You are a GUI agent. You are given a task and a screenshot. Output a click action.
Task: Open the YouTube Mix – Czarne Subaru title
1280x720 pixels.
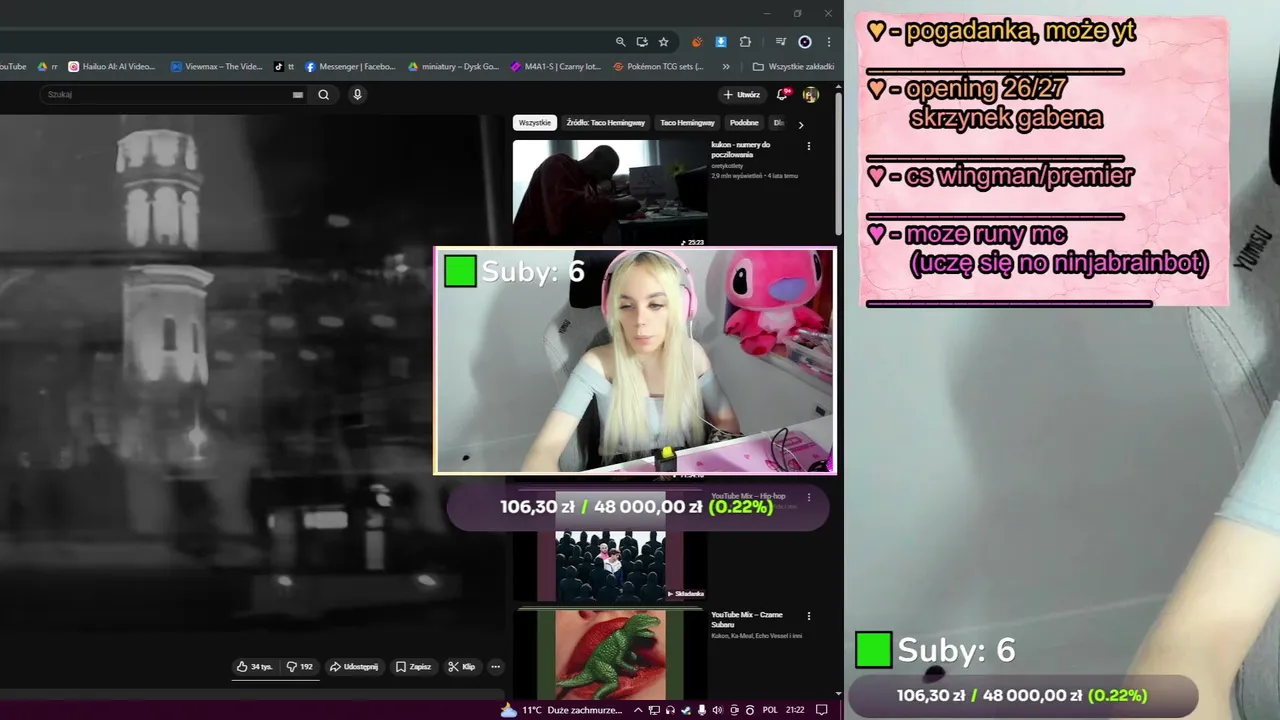point(747,619)
